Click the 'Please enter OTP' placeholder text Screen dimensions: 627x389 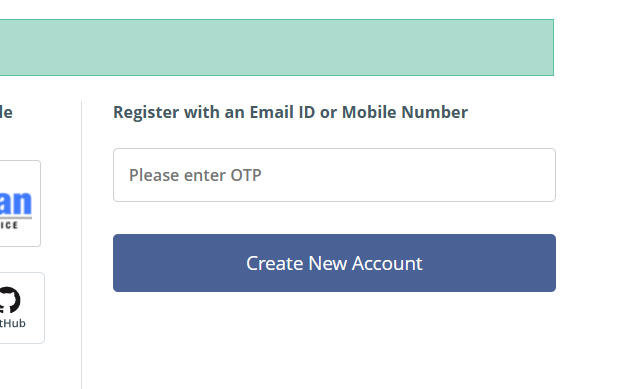point(195,175)
